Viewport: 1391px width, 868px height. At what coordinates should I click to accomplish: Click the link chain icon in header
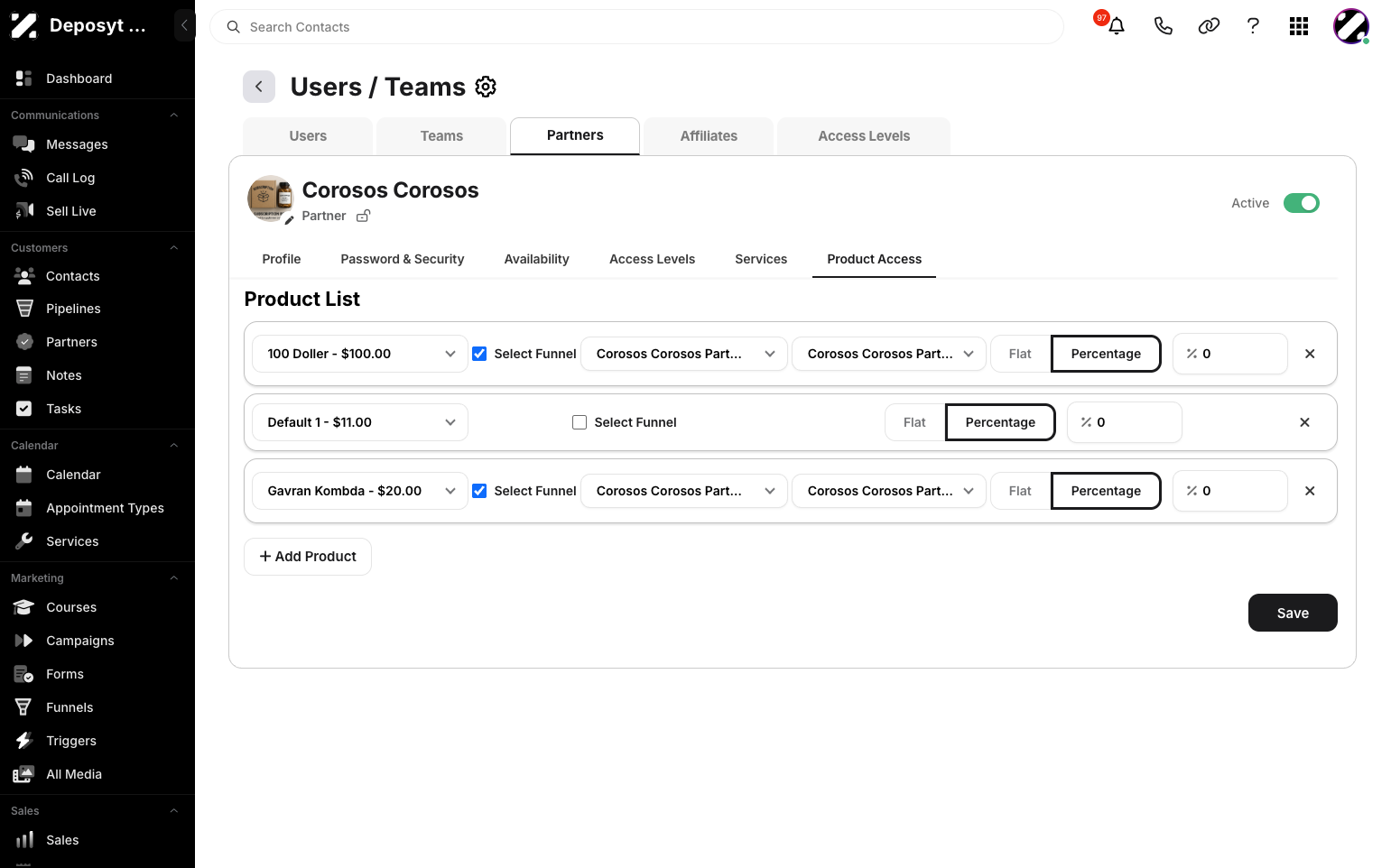click(1209, 26)
